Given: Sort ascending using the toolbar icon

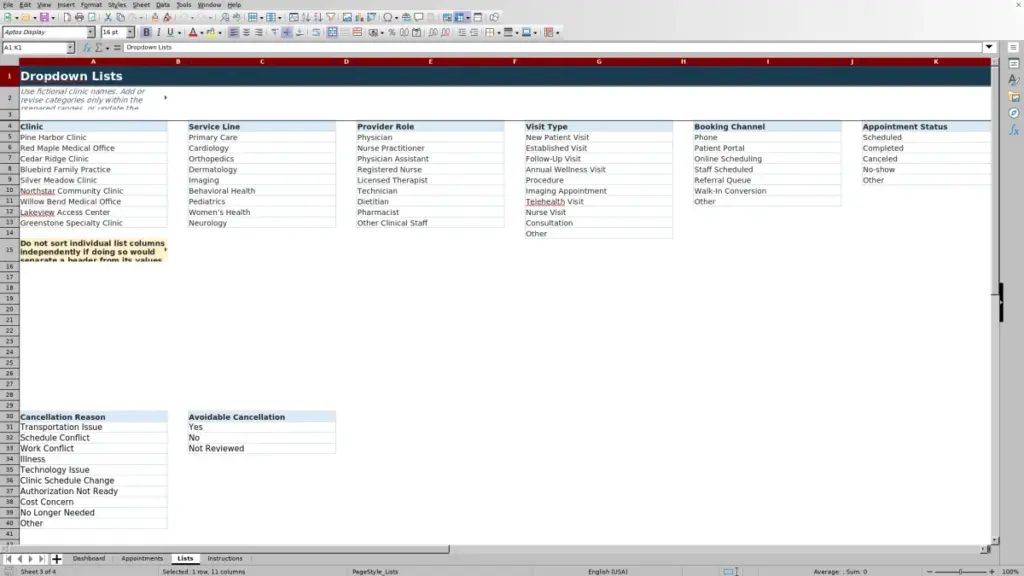Looking at the screenshot, I should click(x=306, y=18).
